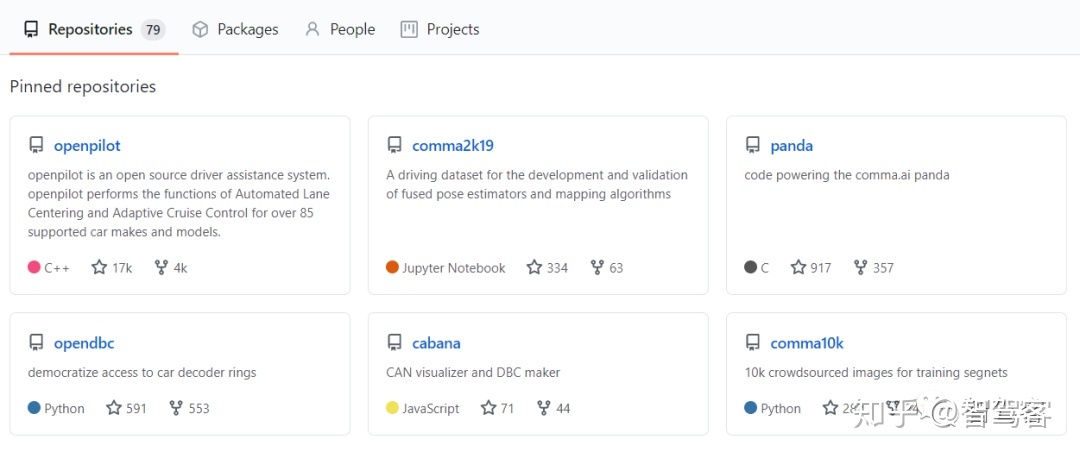Viewport: 1080px width, 458px height.
Task: Click the fork icon on openpilot card
Action: pyautogui.click(x=161, y=267)
